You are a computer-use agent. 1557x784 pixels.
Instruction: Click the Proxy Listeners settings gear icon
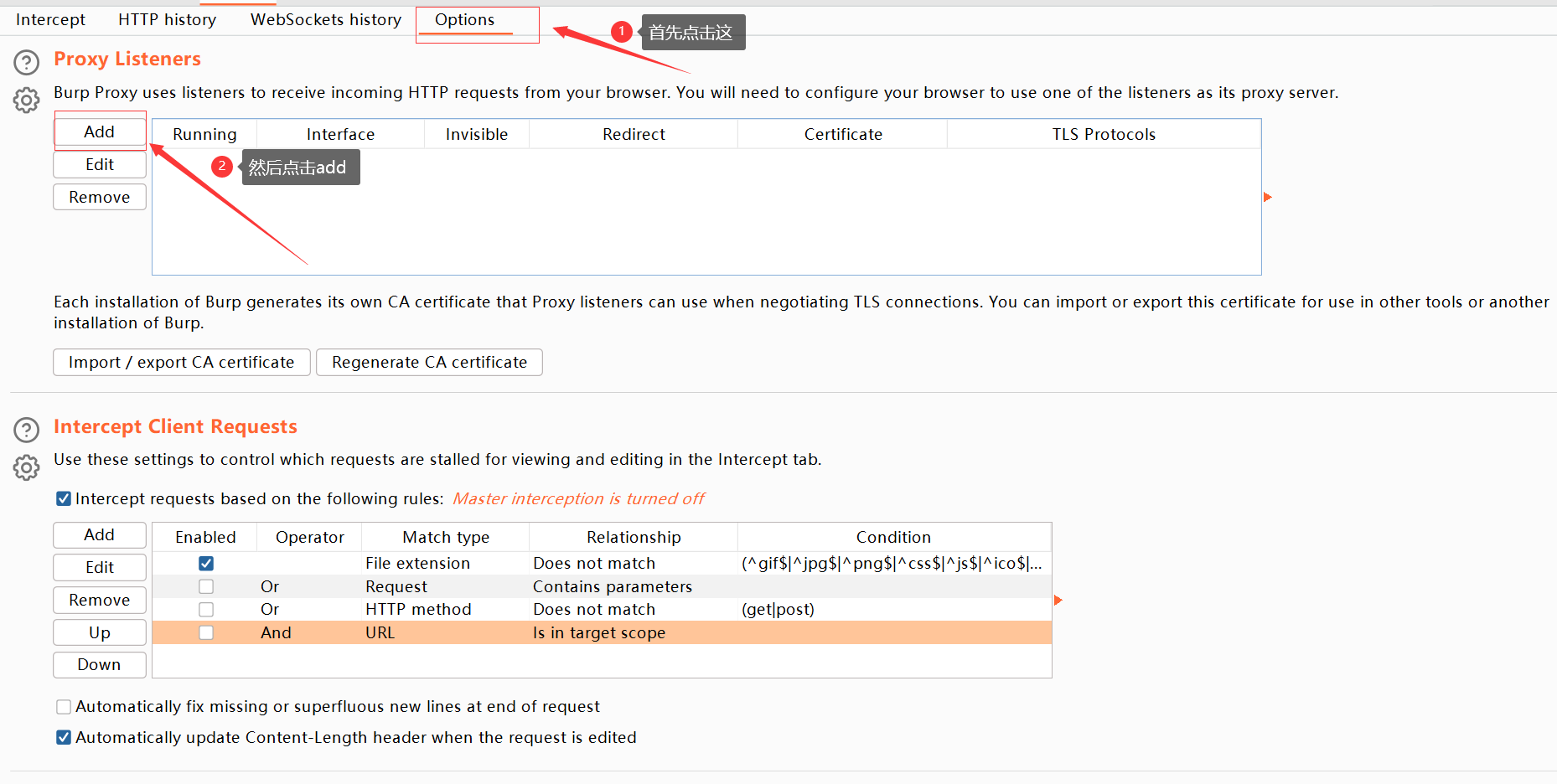[x=27, y=101]
